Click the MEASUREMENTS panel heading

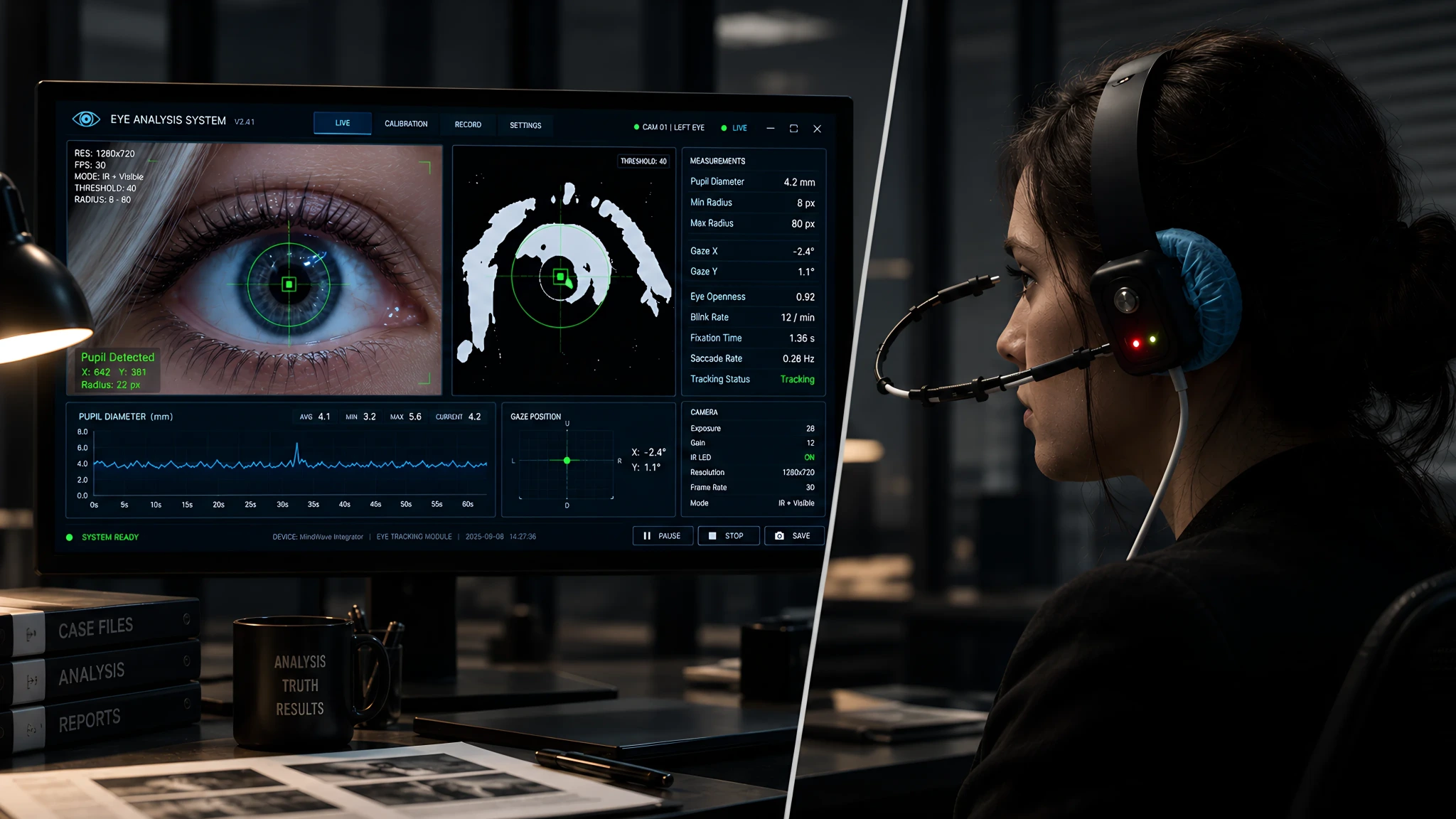tap(717, 161)
